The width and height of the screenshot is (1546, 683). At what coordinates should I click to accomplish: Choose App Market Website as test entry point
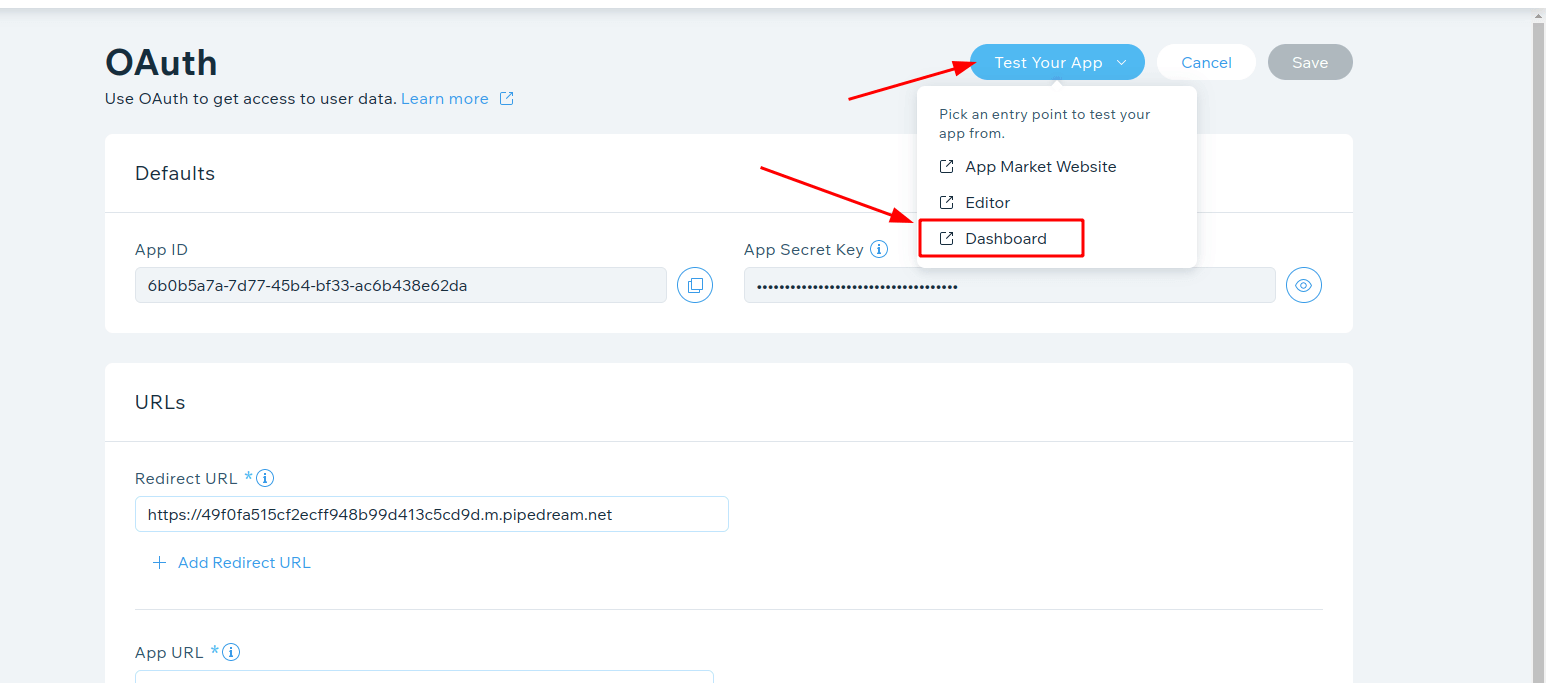(1041, 166)
